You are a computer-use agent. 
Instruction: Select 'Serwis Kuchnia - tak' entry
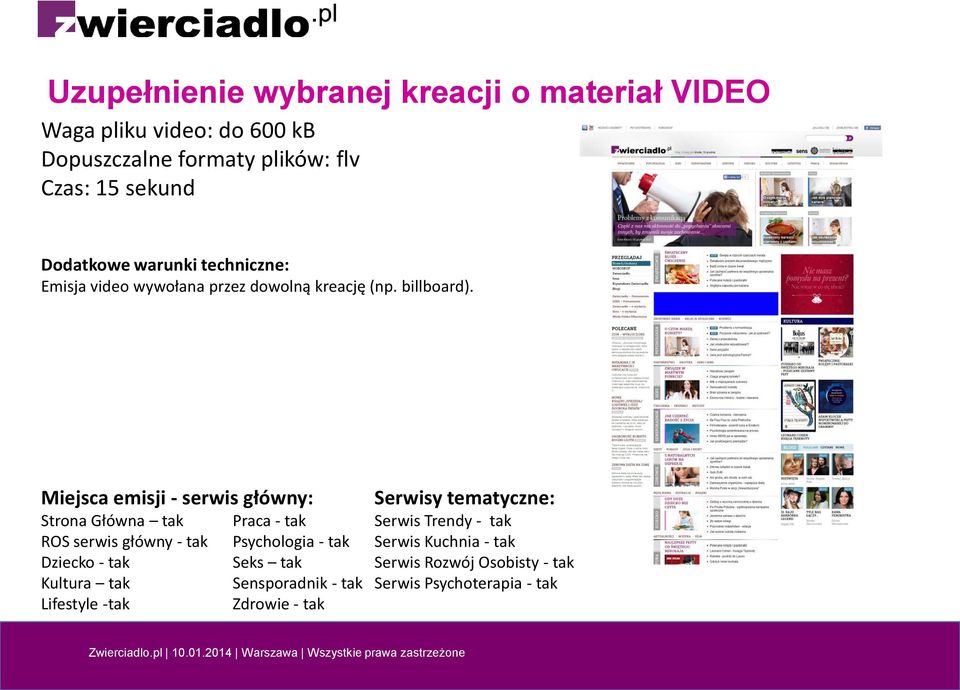coord(444,542)
